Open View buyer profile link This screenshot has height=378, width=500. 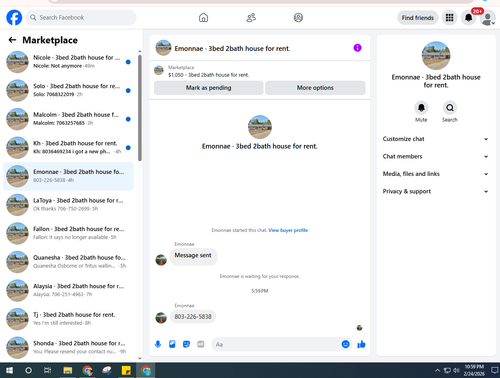(x=288, y=230)
